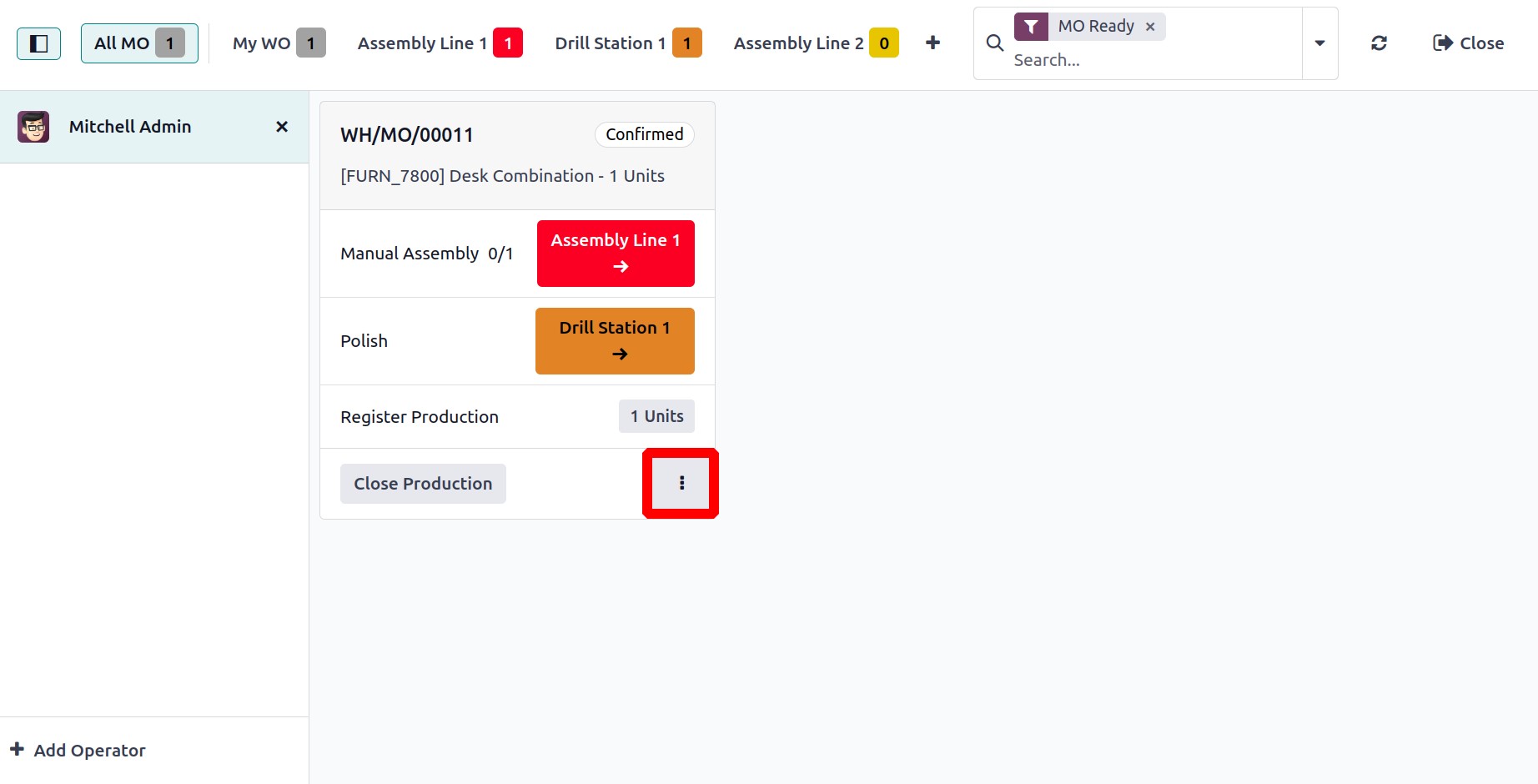Open the Assembly Line 2 tab

tap(816, 43)
